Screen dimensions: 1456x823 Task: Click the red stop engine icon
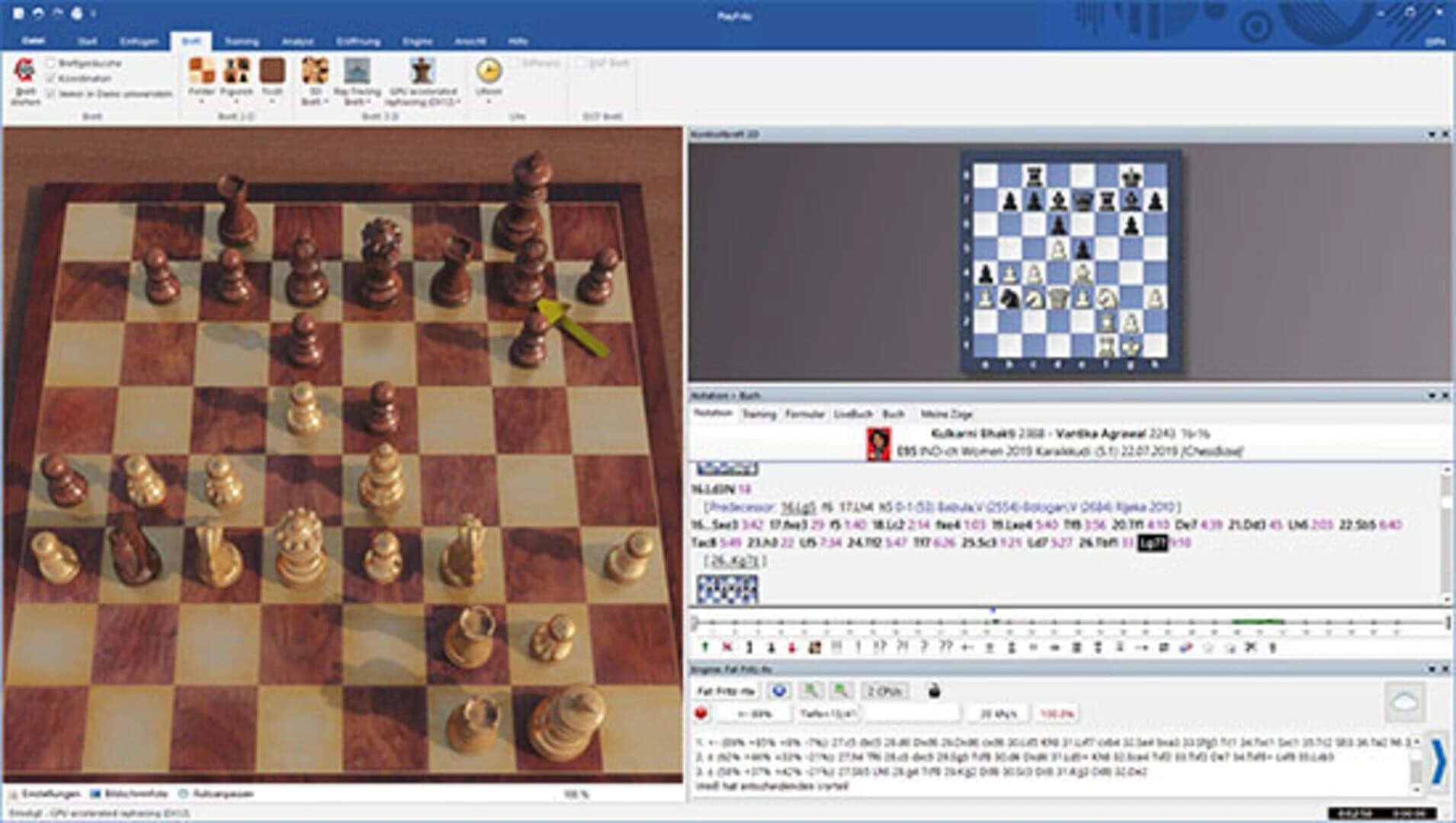coord(701,713)
